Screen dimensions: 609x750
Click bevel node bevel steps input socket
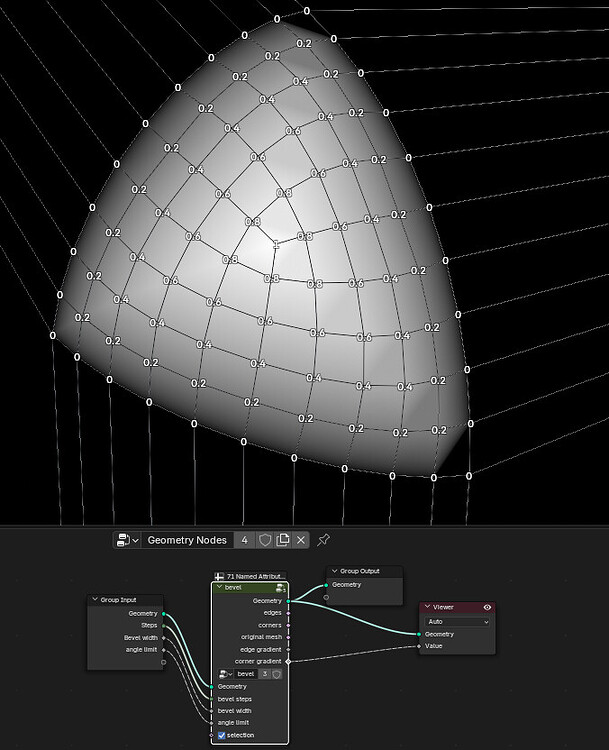[211, 699]
